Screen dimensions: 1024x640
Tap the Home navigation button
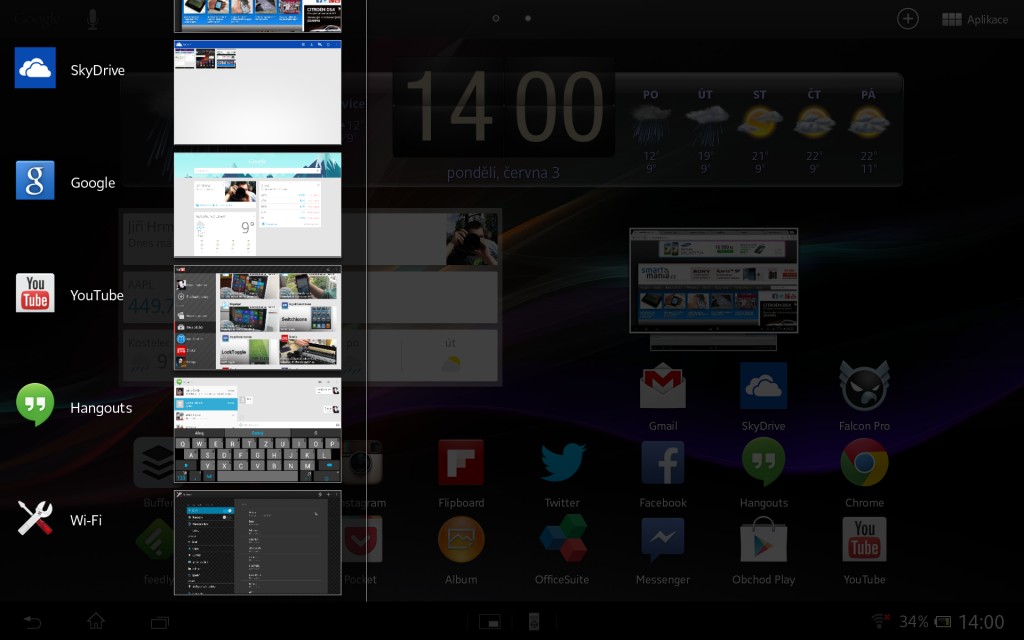(96, 621)
